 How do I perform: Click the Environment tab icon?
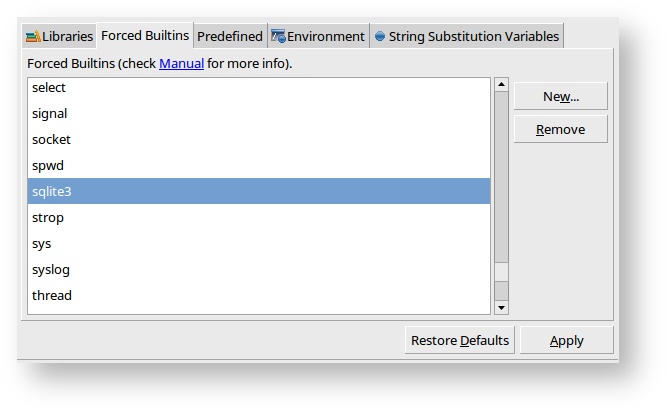tap(278, 37)
